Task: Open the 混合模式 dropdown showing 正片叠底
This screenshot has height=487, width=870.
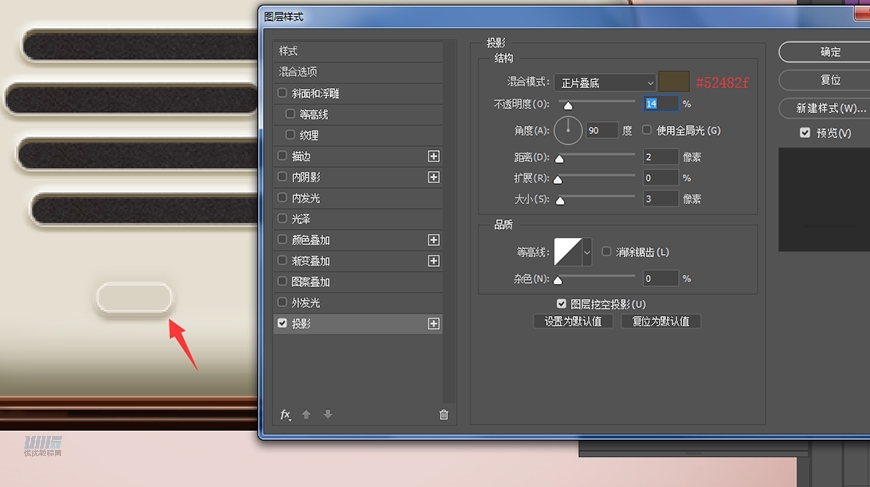Action: [605, 83]
